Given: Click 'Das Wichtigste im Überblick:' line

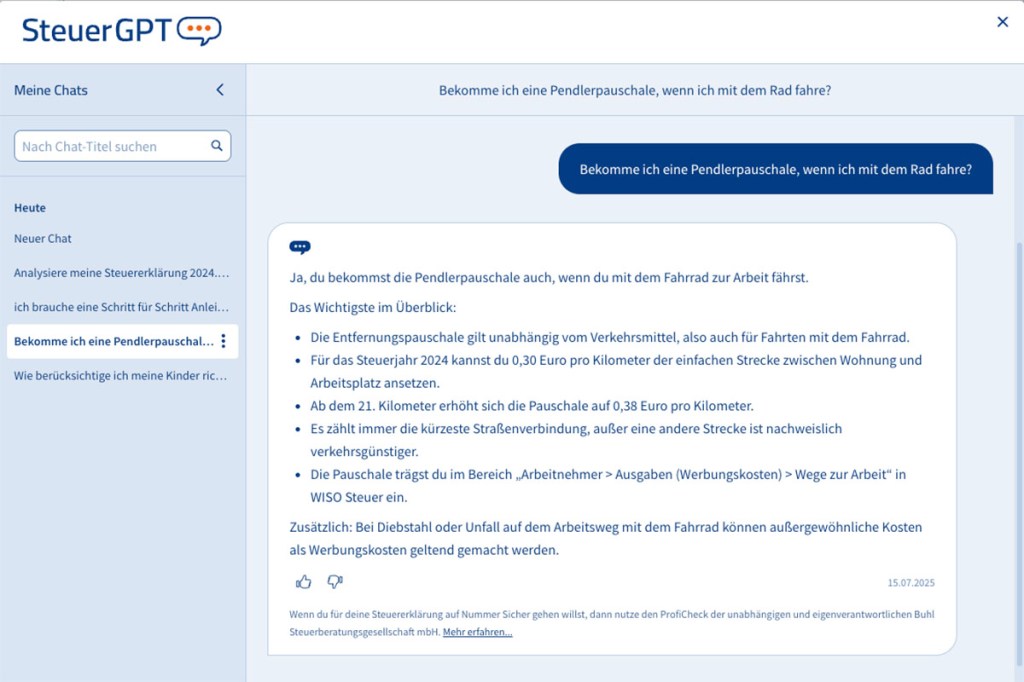Looking at the screenshot, I should click(x=373, y=307).
